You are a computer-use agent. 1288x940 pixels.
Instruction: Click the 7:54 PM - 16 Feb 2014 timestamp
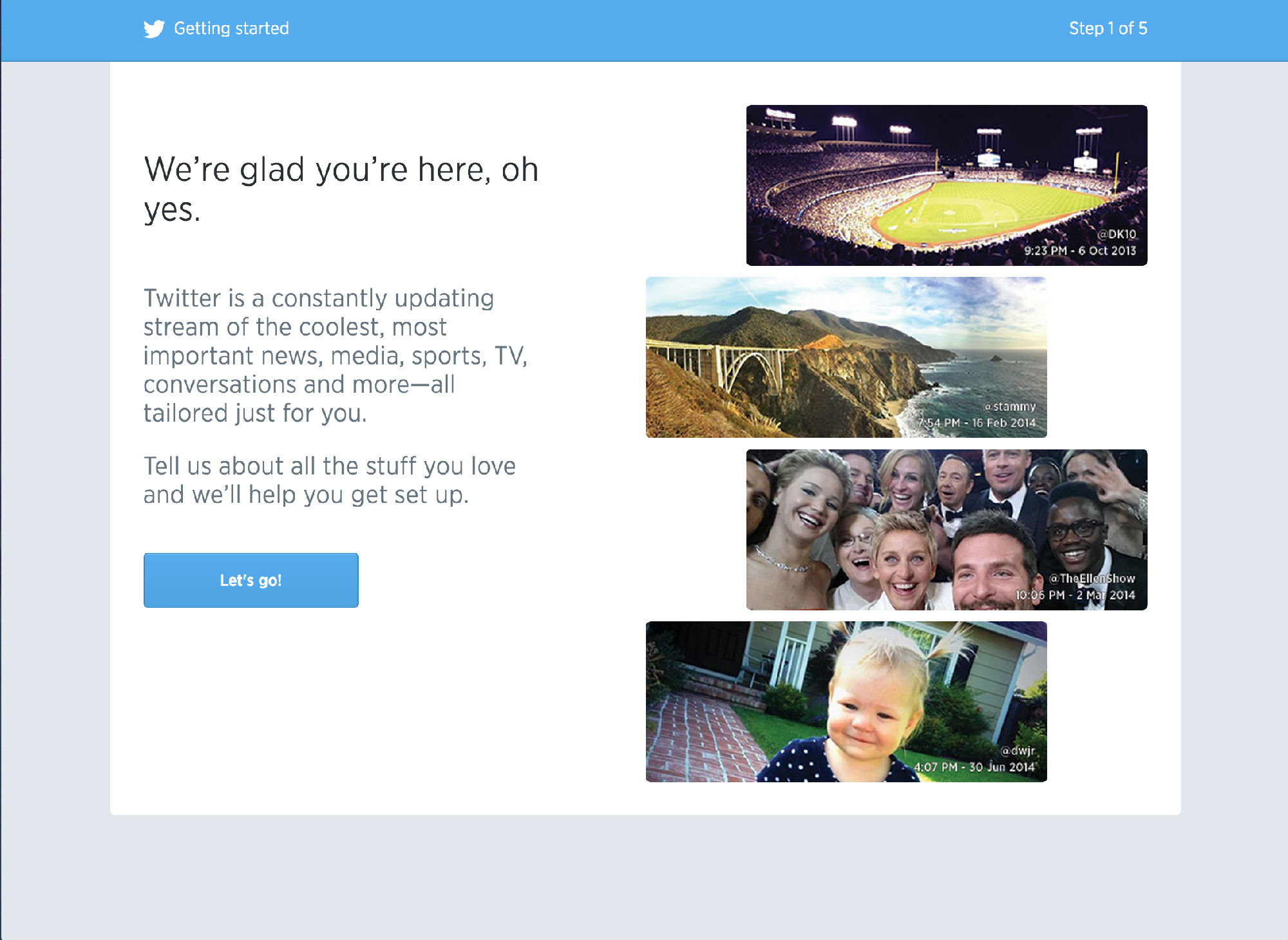(x=978, y=423)
